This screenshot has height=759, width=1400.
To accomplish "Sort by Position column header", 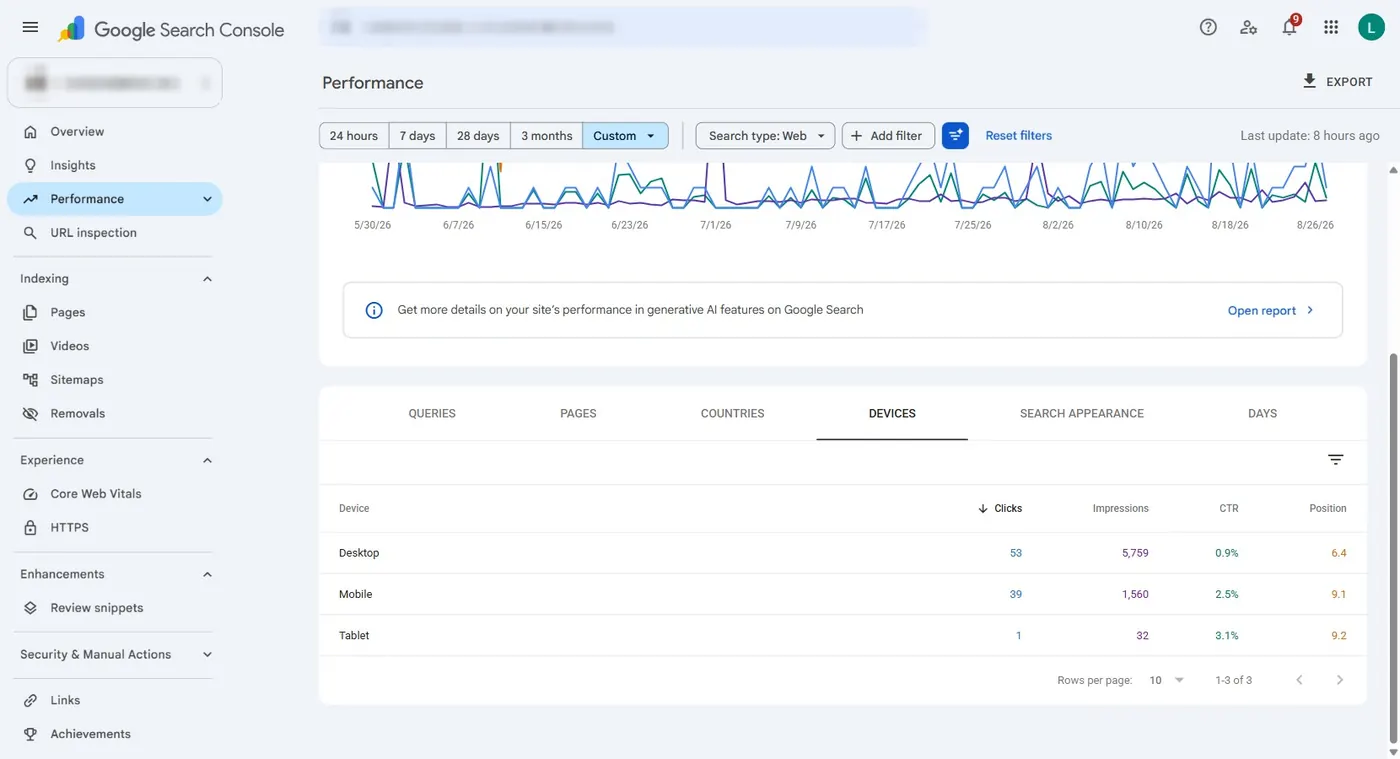I will [1328, 508].
